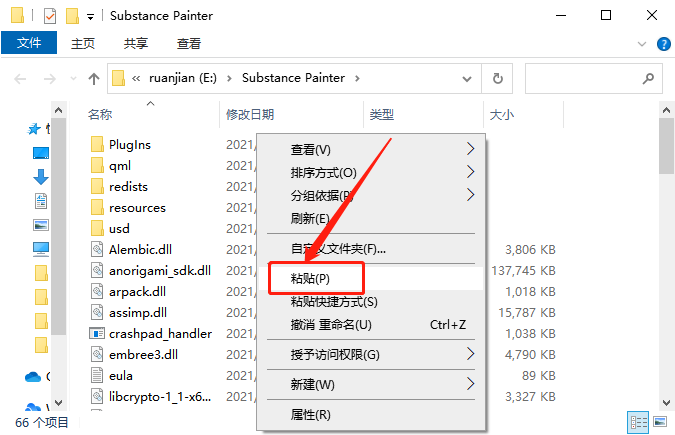Viewport: 675px width, 435px height.
Task: Click the file list scrollbar down arrow
Action: coord(666,403)
